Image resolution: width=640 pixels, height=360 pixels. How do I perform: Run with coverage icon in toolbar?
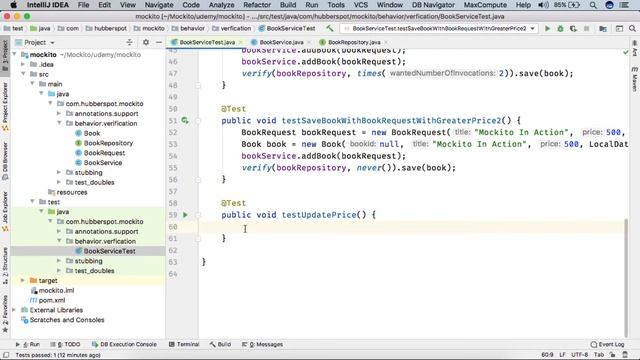click(x=573, y=29)
